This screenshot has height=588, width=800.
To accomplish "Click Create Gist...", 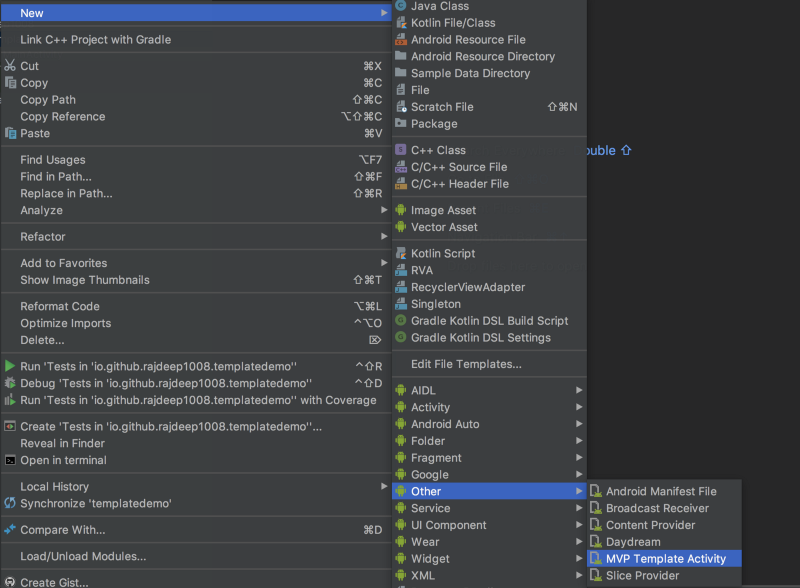I will (x=196, y=582).
